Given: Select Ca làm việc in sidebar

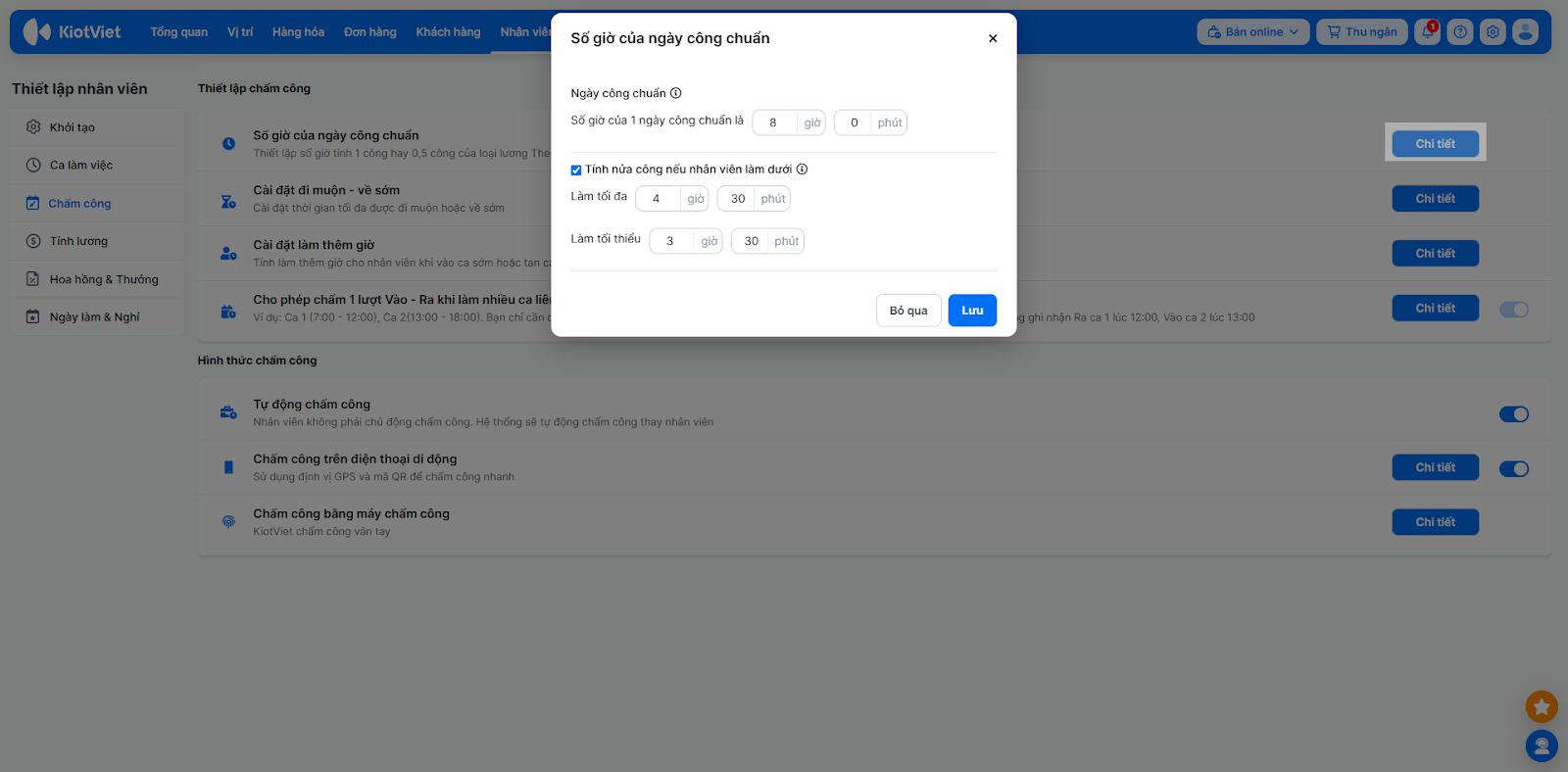Looking at the screenshot, I should 97,165.
